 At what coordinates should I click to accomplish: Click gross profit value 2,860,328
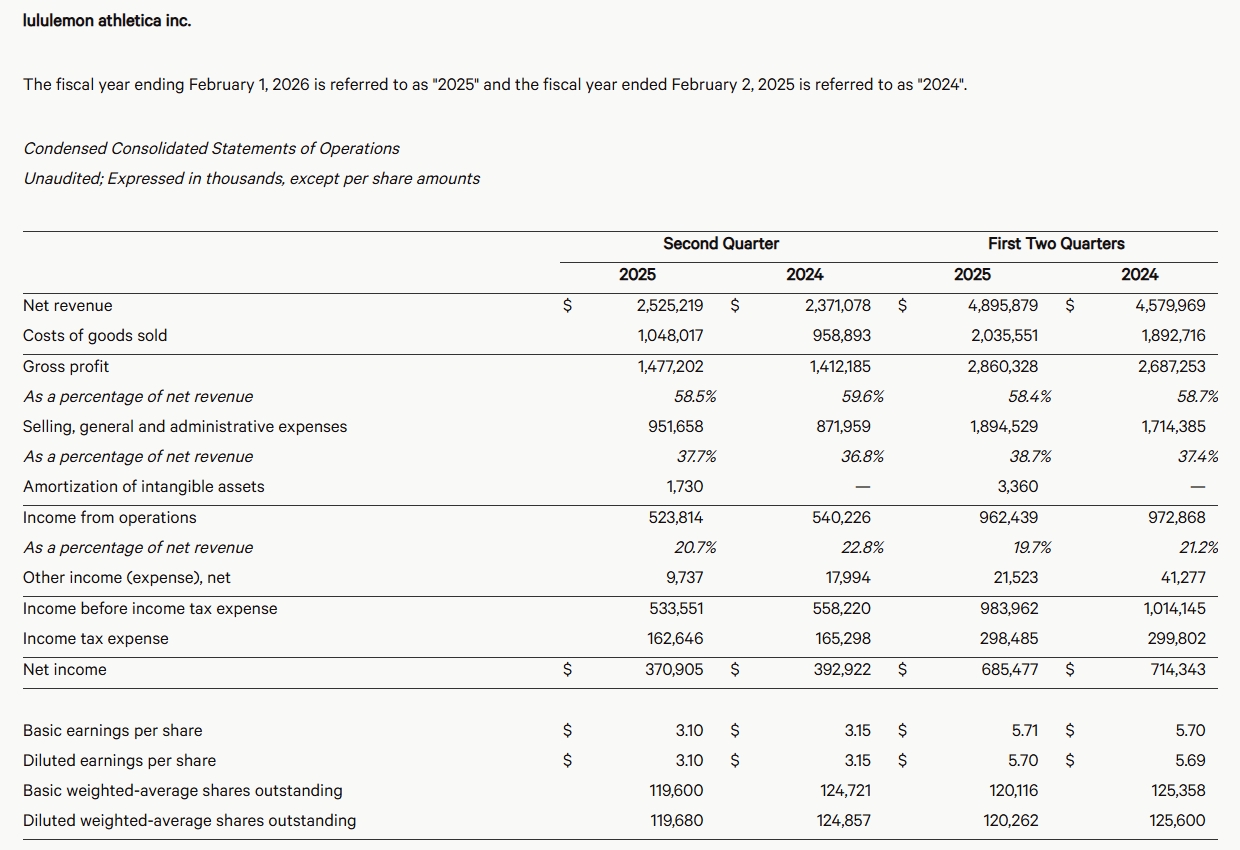1003,367
